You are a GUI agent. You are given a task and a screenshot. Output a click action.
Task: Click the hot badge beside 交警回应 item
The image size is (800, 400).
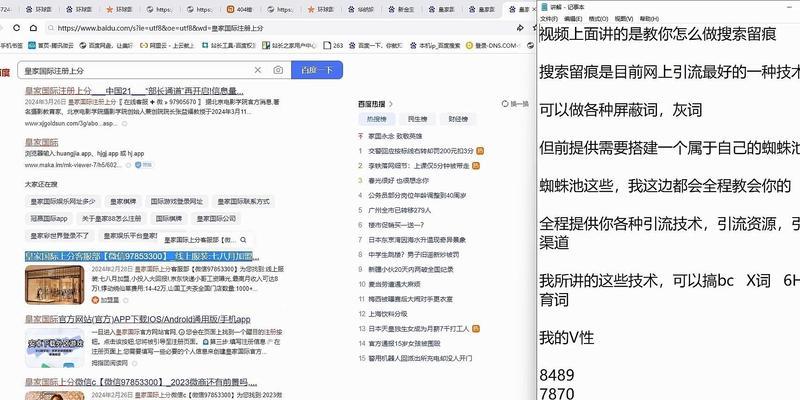(x=480, y=151)
